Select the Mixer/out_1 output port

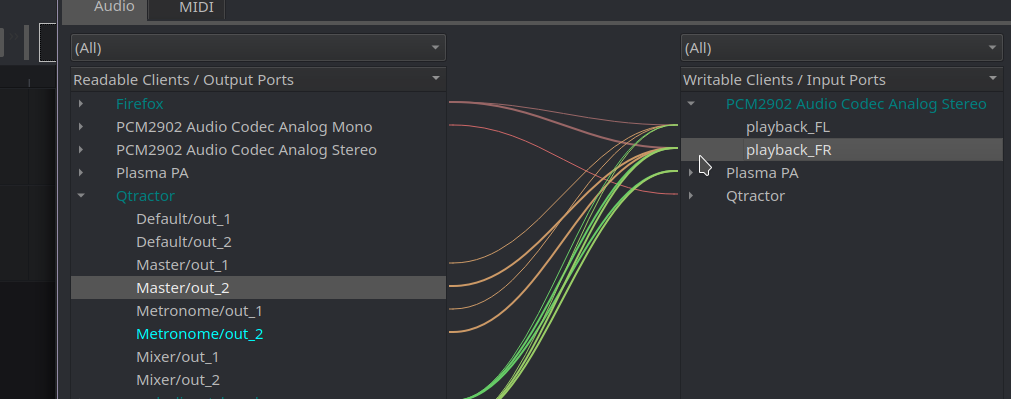(x=178, y=357)
